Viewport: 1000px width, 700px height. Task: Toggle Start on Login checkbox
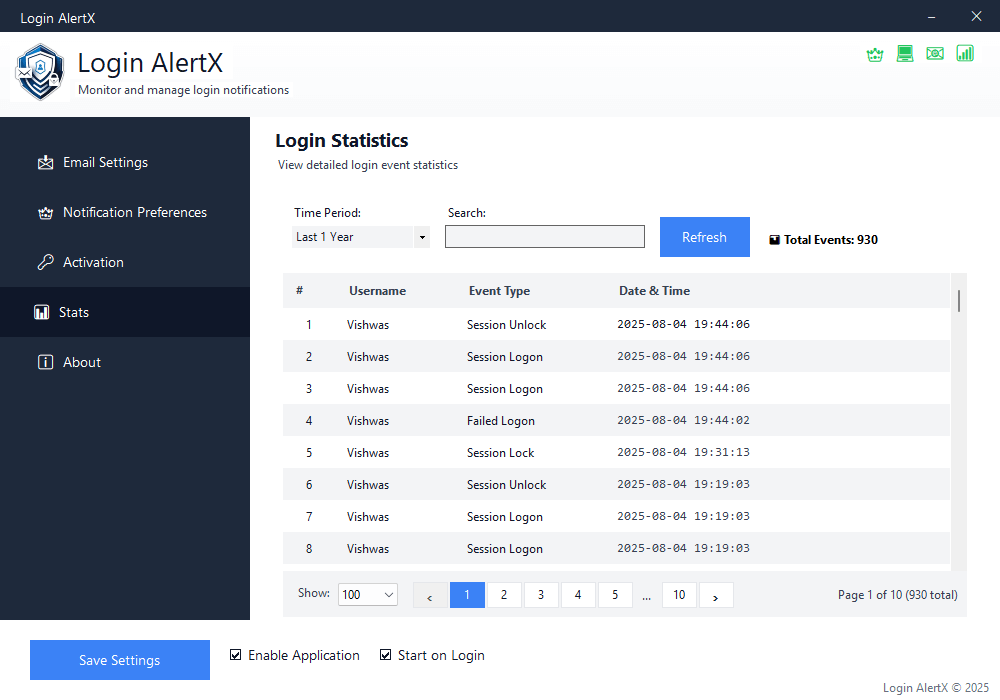(385, 655)
